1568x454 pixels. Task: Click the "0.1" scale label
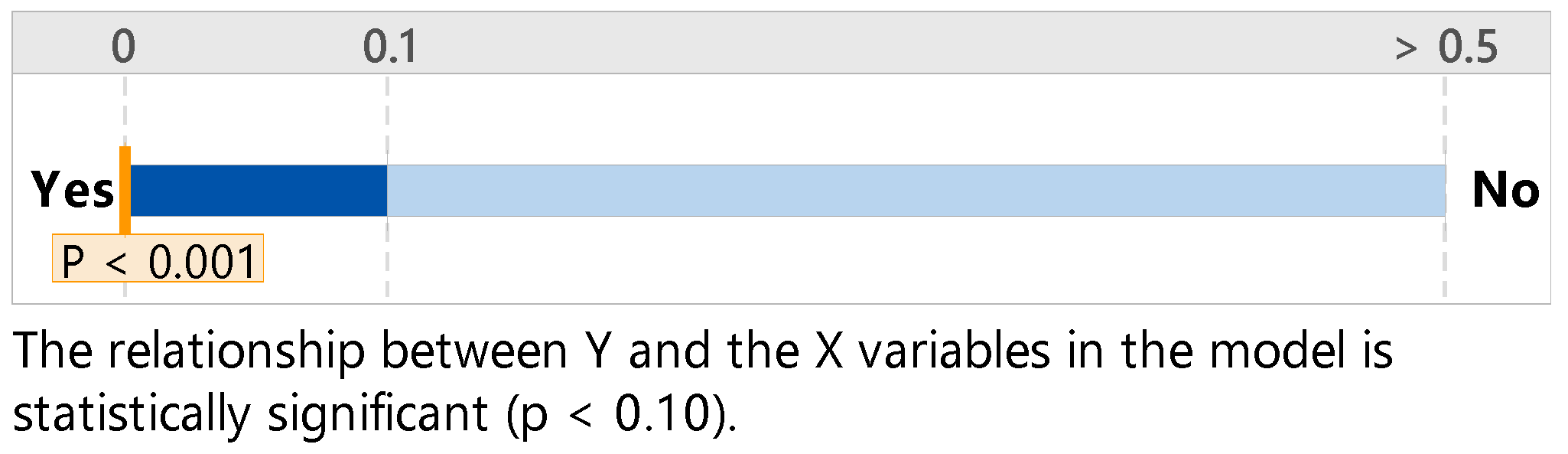[389, 47]
